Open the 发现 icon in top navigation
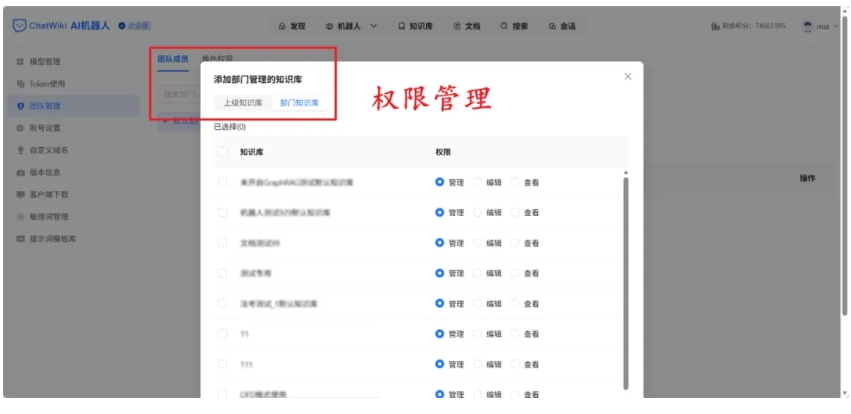This screenshot has width=851, height=414. [x=282, y=26]
